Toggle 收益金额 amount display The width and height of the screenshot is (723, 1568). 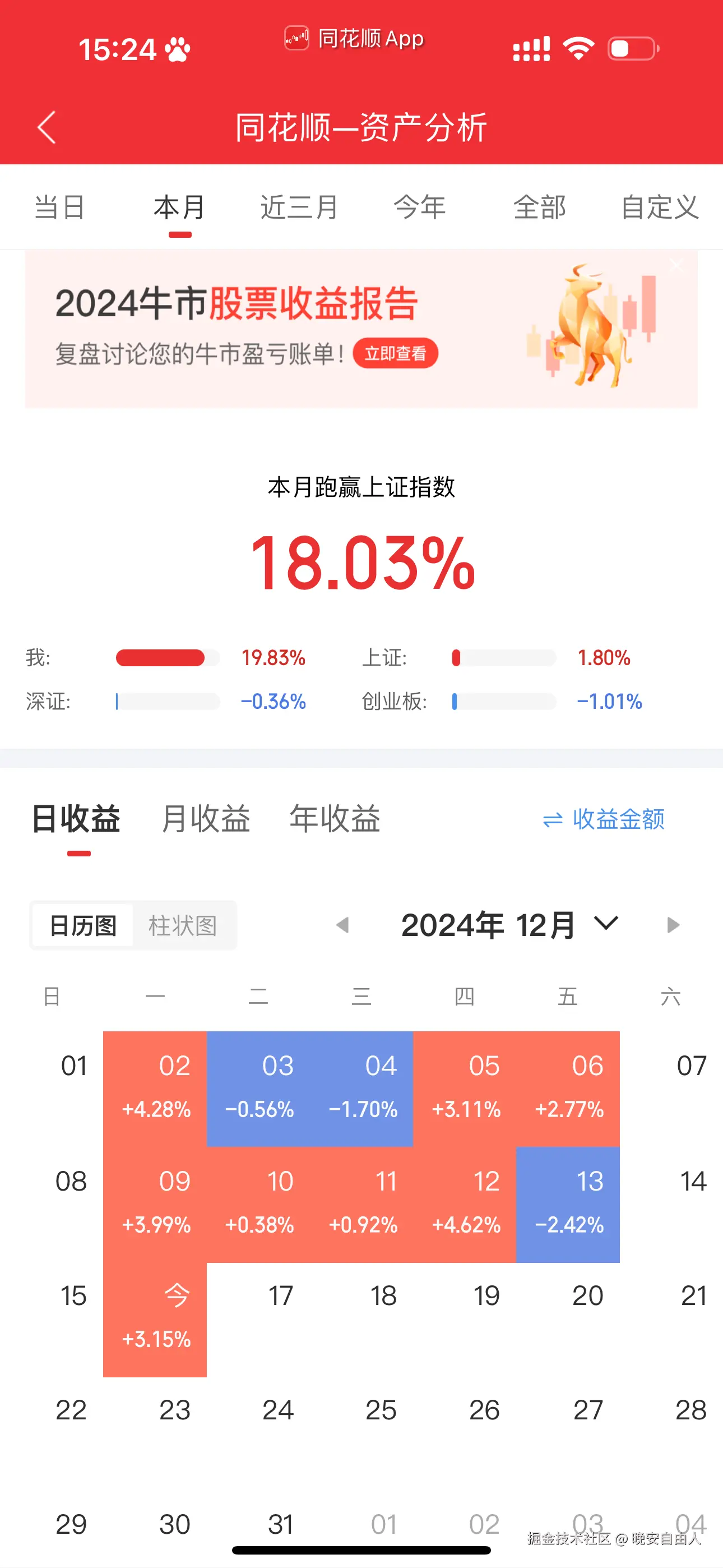coord(618,820)
